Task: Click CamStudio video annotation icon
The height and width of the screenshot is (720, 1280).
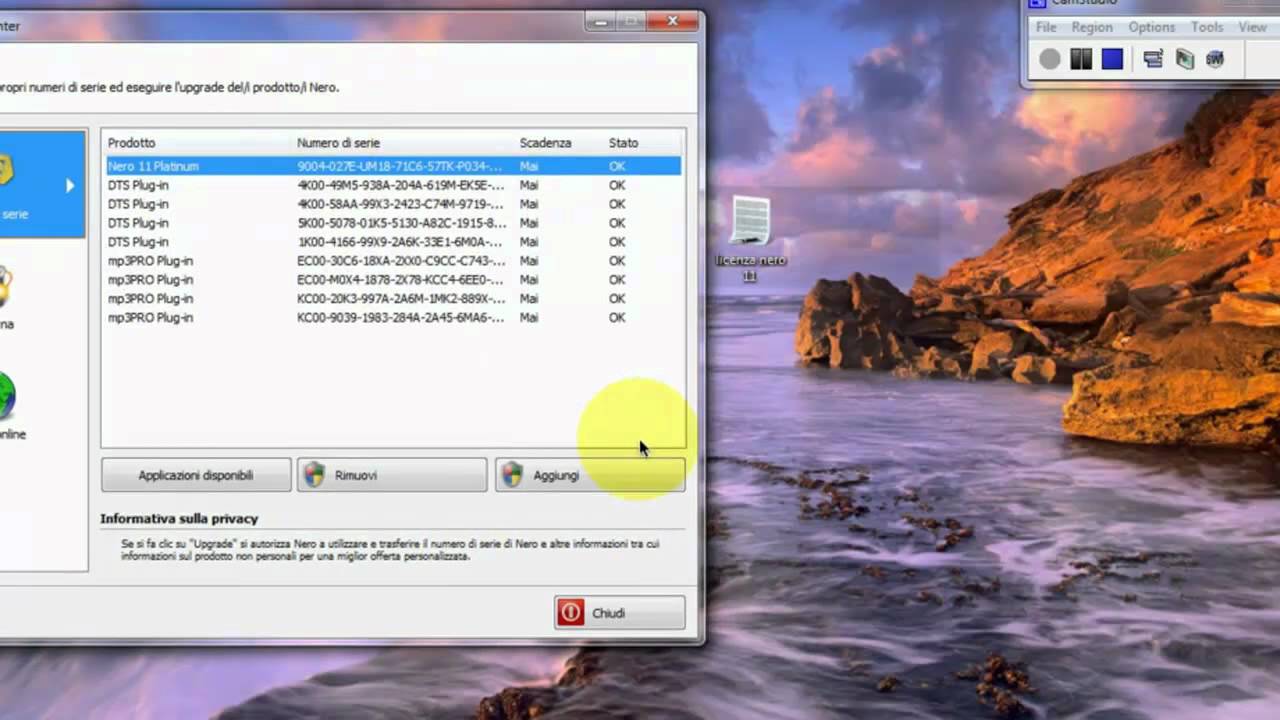Action: coord(1185,59)
